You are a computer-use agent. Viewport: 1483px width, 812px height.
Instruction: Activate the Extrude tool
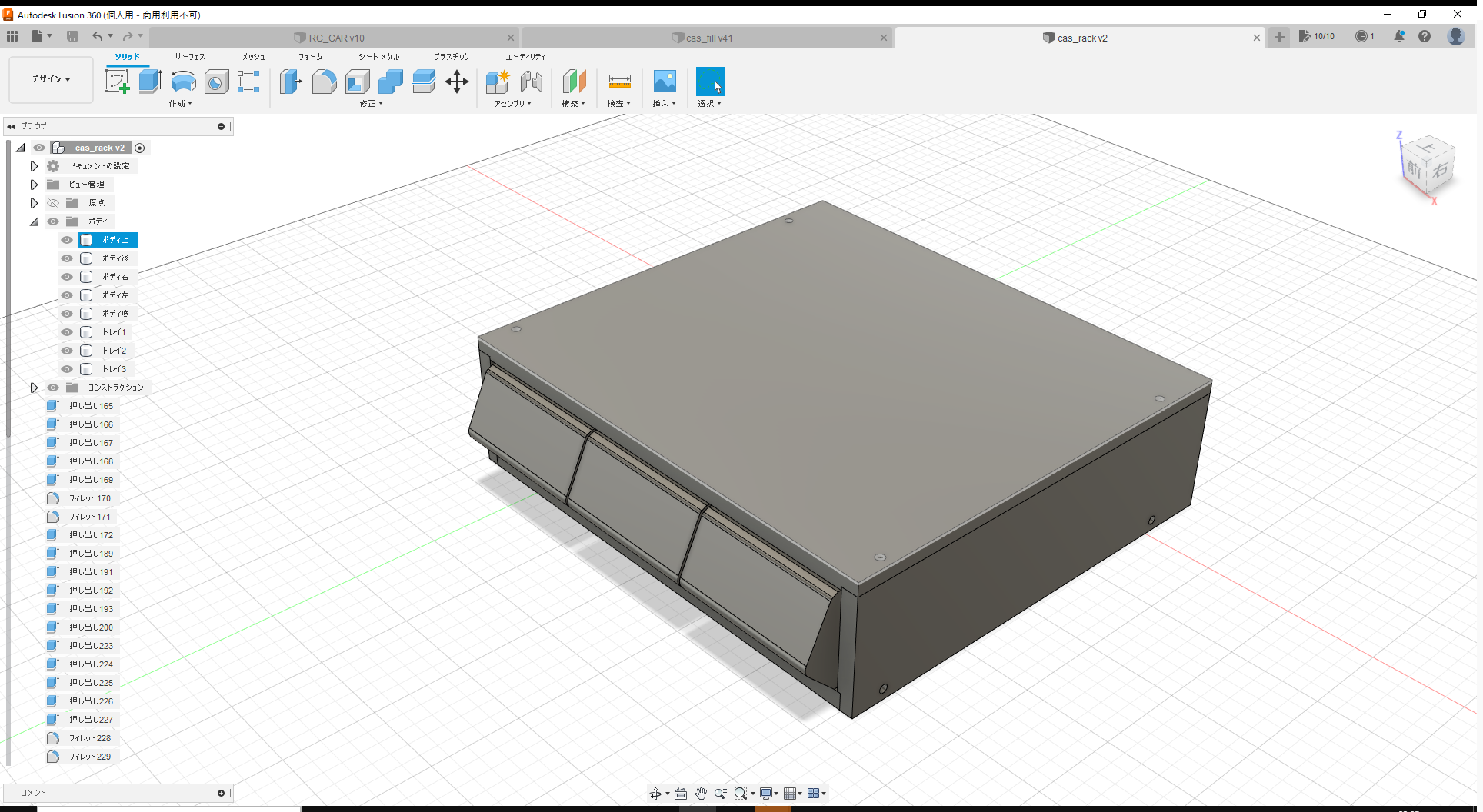[x=150, y=81]
